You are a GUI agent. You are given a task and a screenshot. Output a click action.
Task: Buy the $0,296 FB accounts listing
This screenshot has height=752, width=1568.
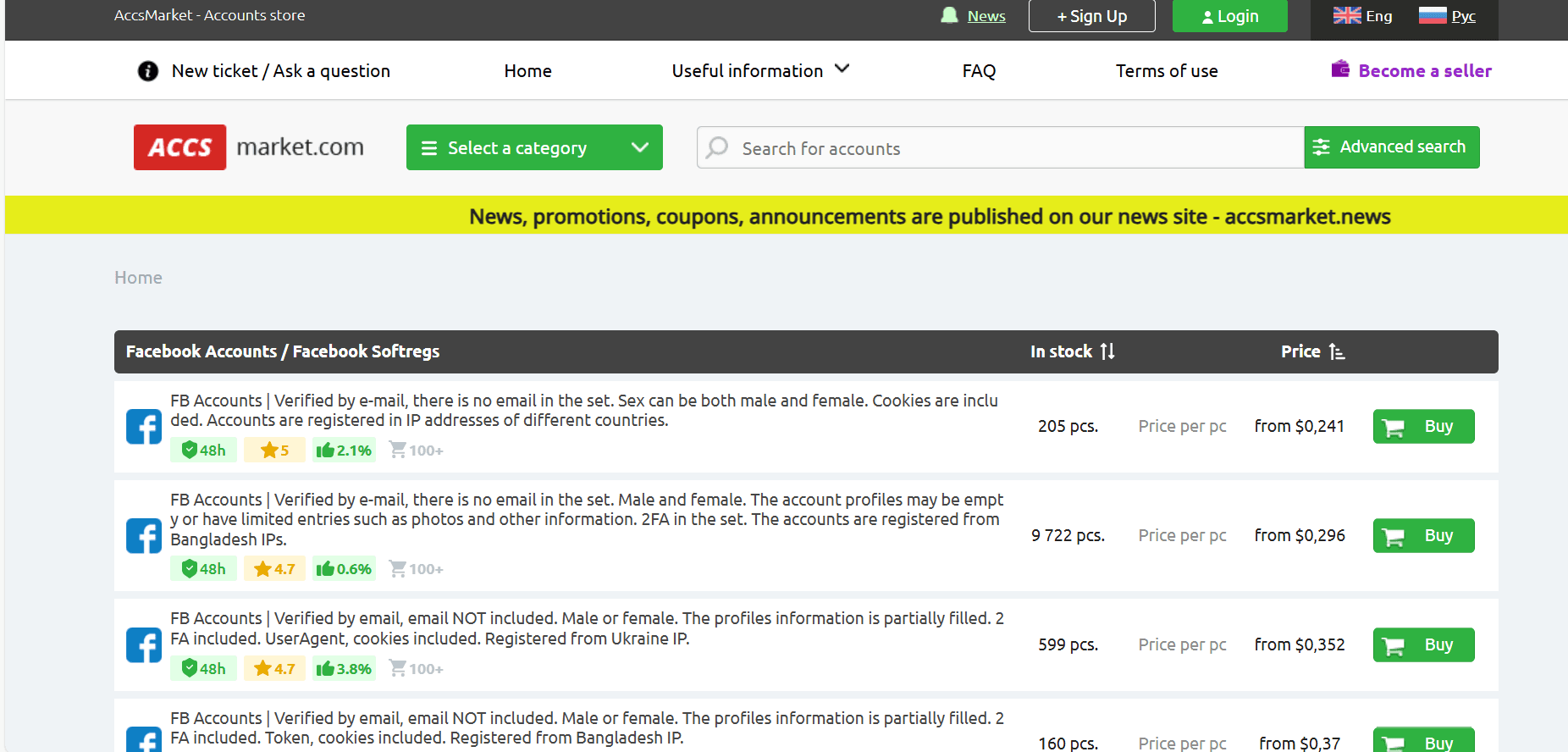tap(1423, 536)
